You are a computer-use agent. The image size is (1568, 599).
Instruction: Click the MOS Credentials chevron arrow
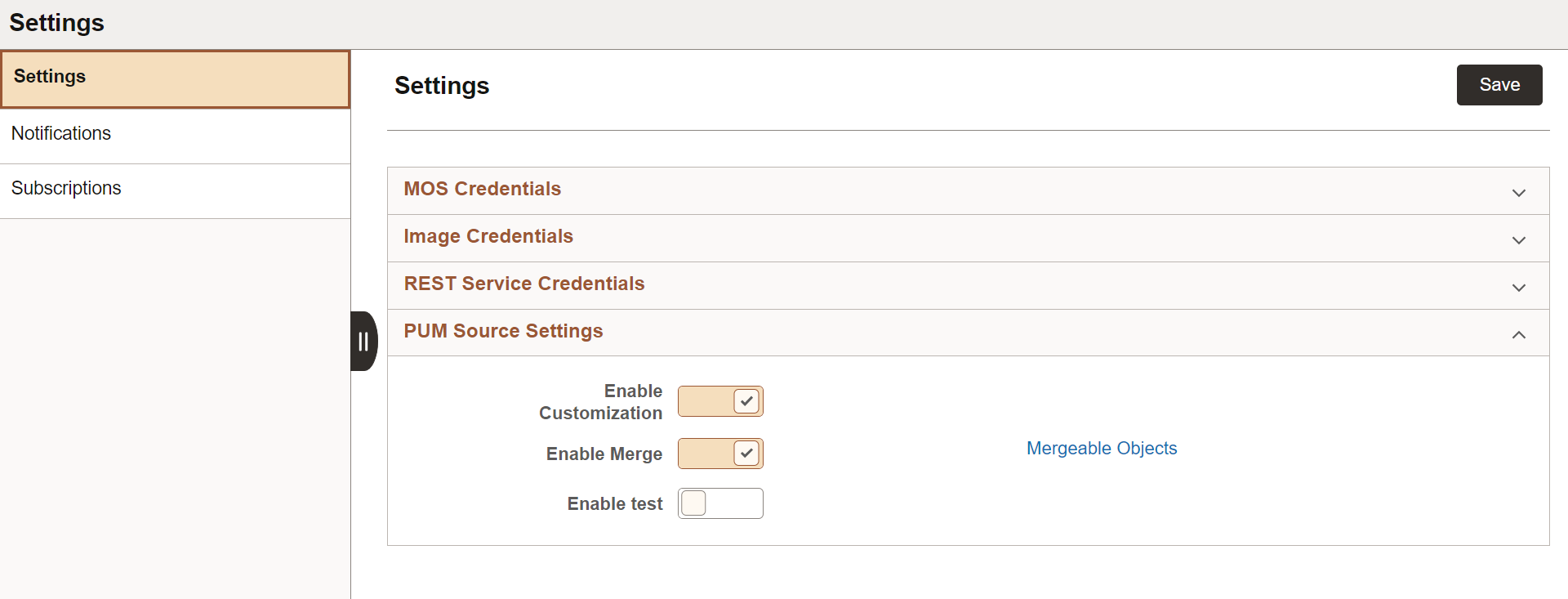point(1518,193)
